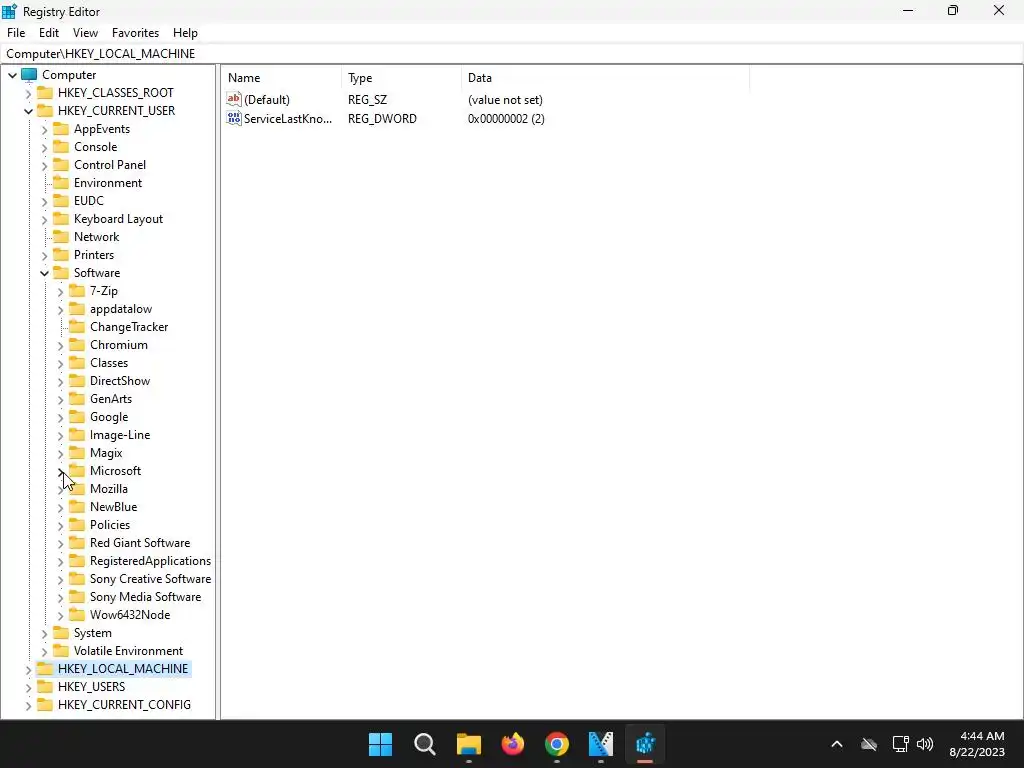This screenshot has height=768, width=1024.
Task: Select the Sony Media Software key label
Action: point(146,597)
